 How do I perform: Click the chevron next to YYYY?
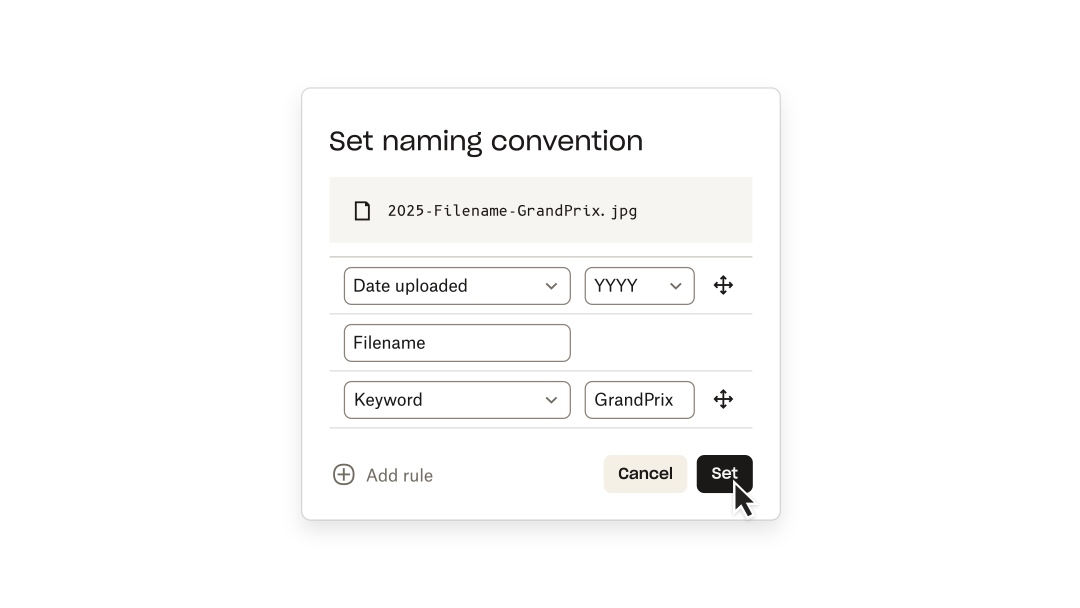[676, 286]
